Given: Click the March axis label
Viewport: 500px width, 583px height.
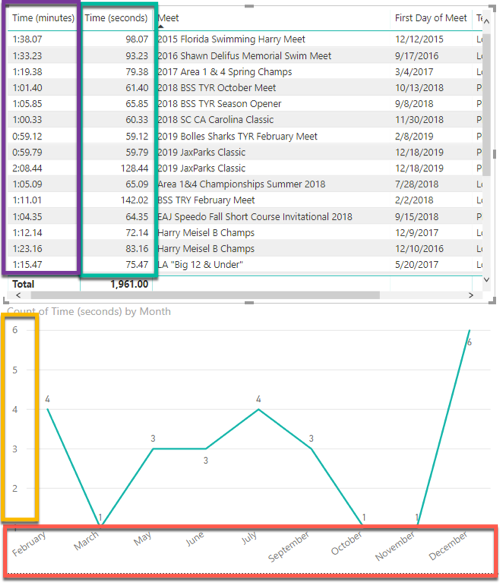Looking at the screenshot, I should tap(86, 540).
